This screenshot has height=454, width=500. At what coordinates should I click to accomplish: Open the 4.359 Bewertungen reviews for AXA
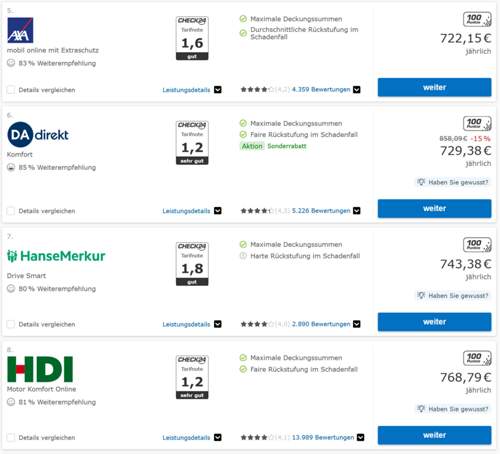coord(321,89)
